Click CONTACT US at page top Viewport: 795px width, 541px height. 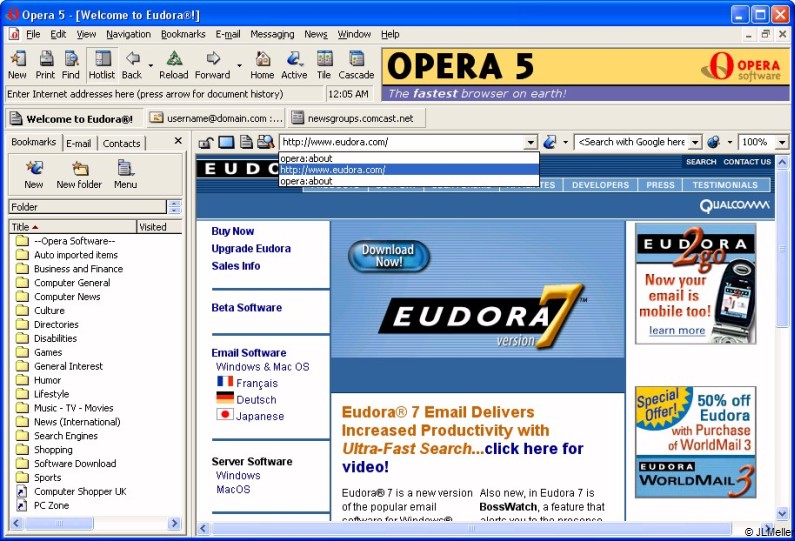coord(747,162)
